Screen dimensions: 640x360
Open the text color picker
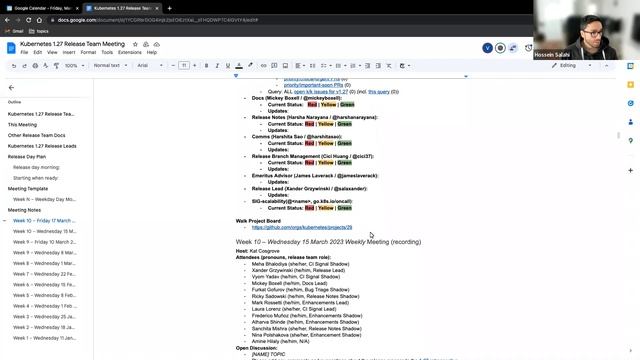pos(239,66)
